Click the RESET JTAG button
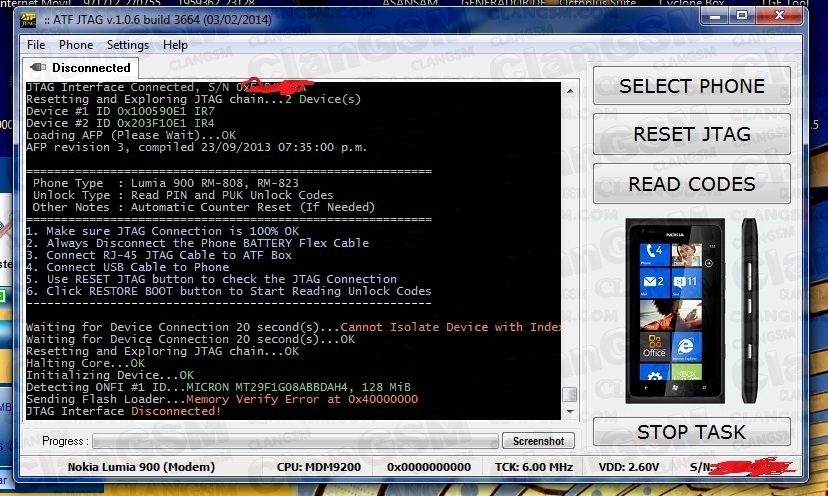828x496 pixels. [692, 134]
